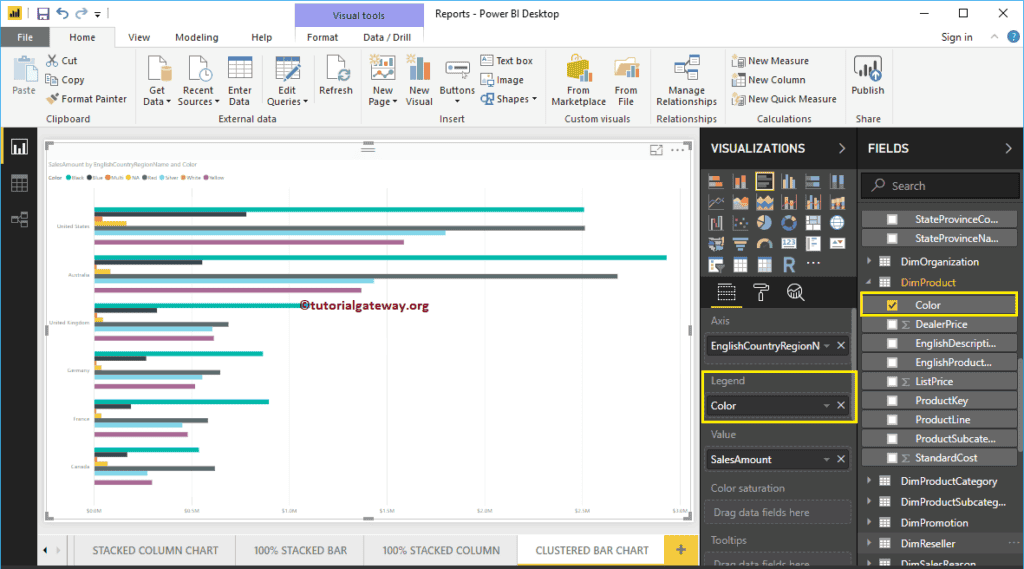Open the Color legend field dropdown
Image resolution: width=1024 pixels, height=569 pixels.
point(826,406)
